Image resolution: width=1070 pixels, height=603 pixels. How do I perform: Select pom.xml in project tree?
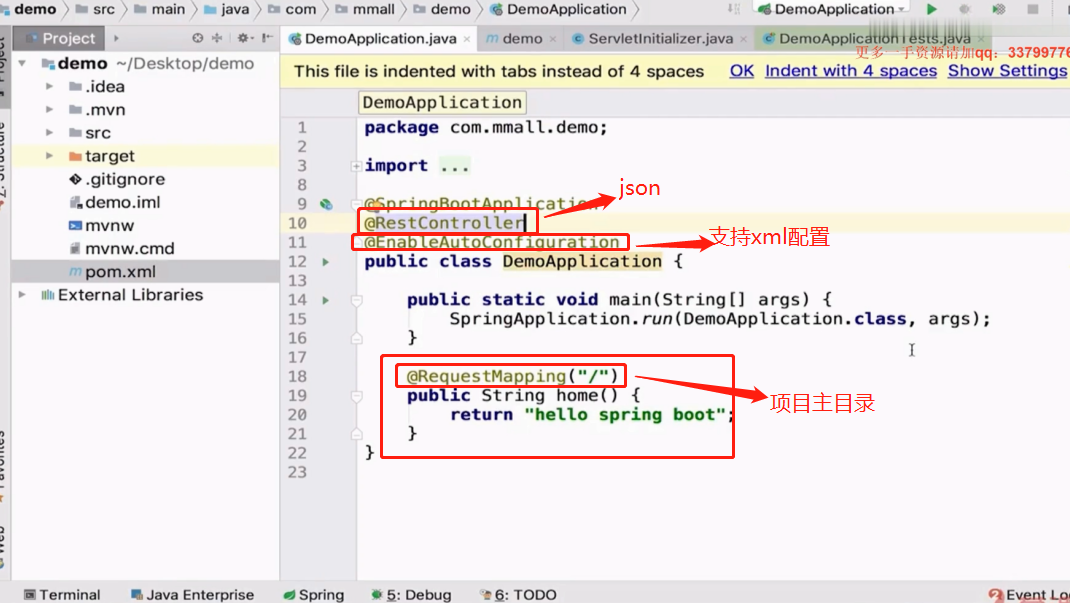click(x=113, y=272)
